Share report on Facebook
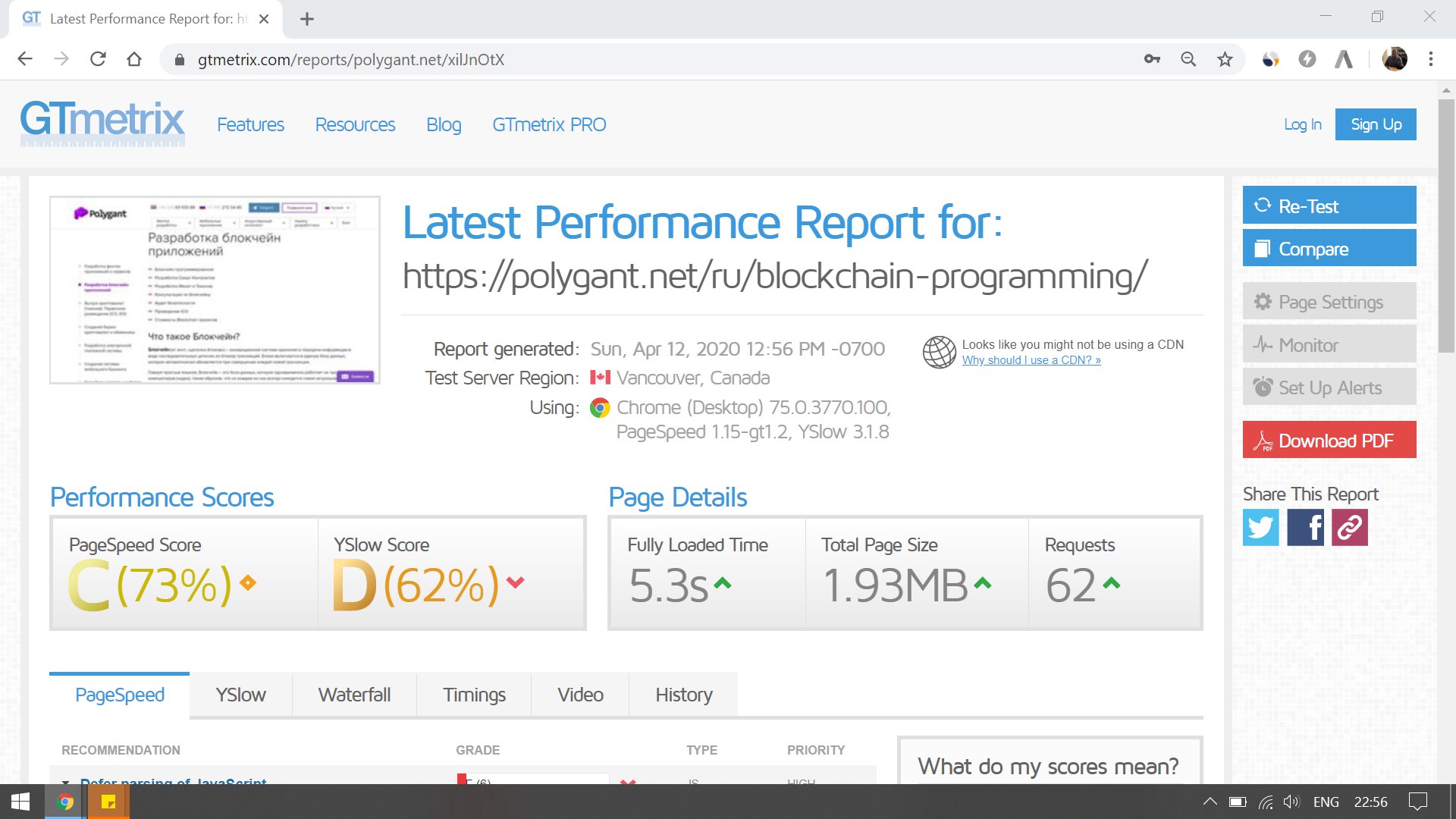 click(x=1305, y=527)
